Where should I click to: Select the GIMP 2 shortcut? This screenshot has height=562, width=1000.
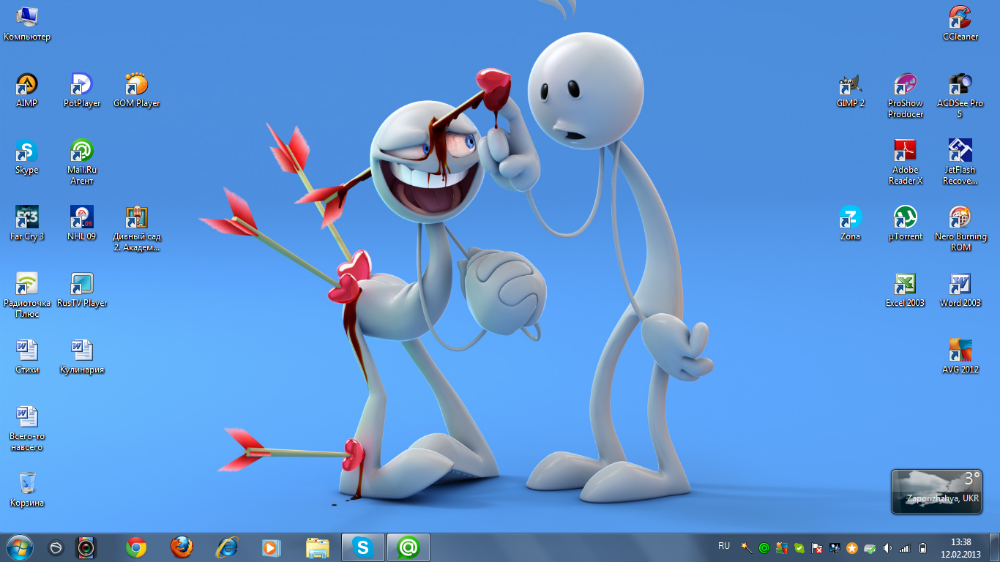(x=851, y=90)
